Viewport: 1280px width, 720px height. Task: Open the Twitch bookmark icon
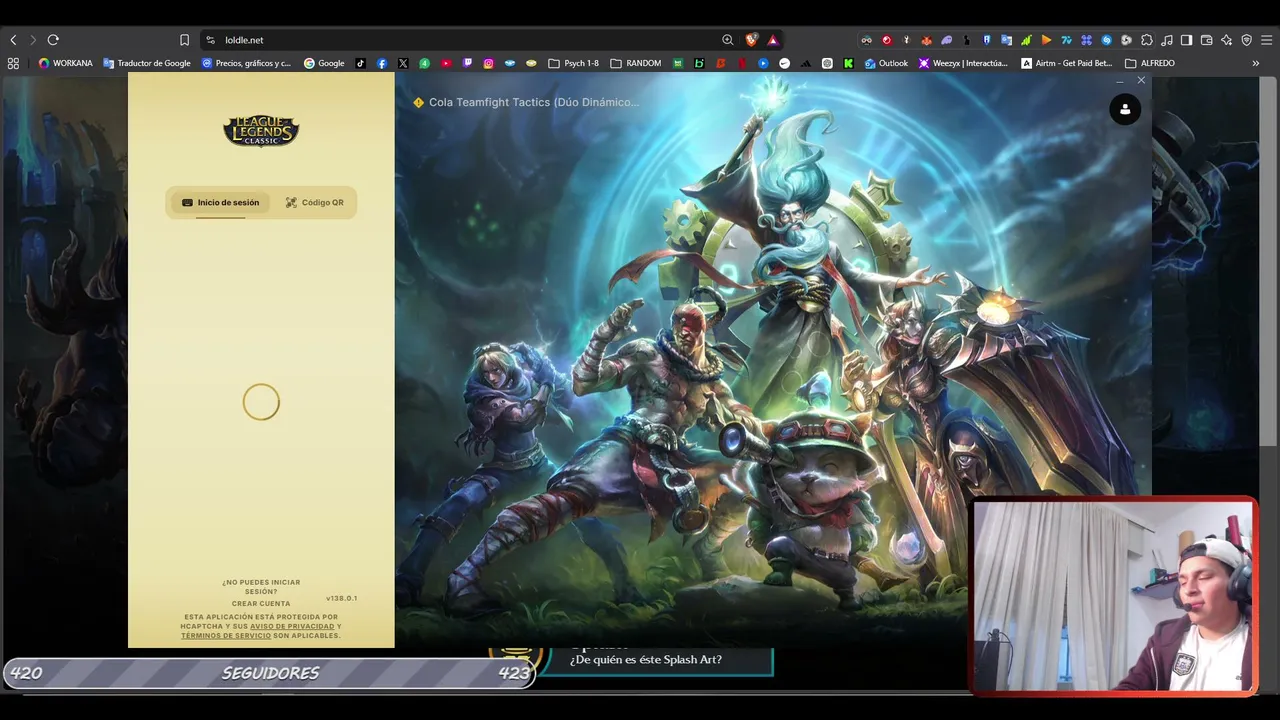click(x=467, y=63)
